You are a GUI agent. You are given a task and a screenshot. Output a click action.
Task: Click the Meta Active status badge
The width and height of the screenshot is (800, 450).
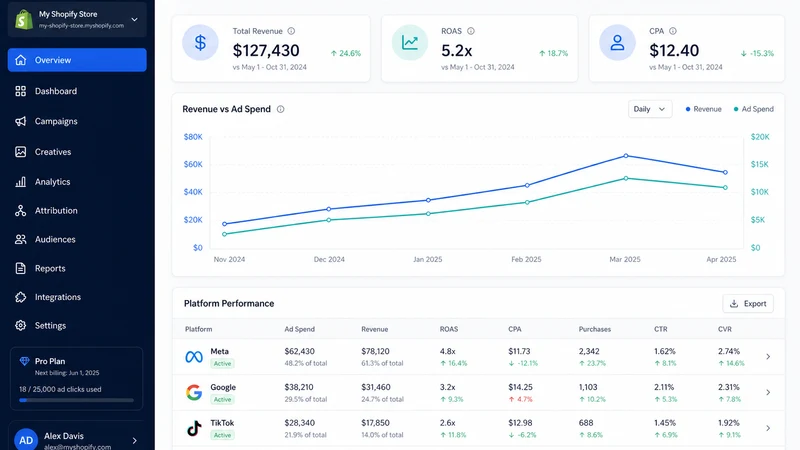pos(222,364)
